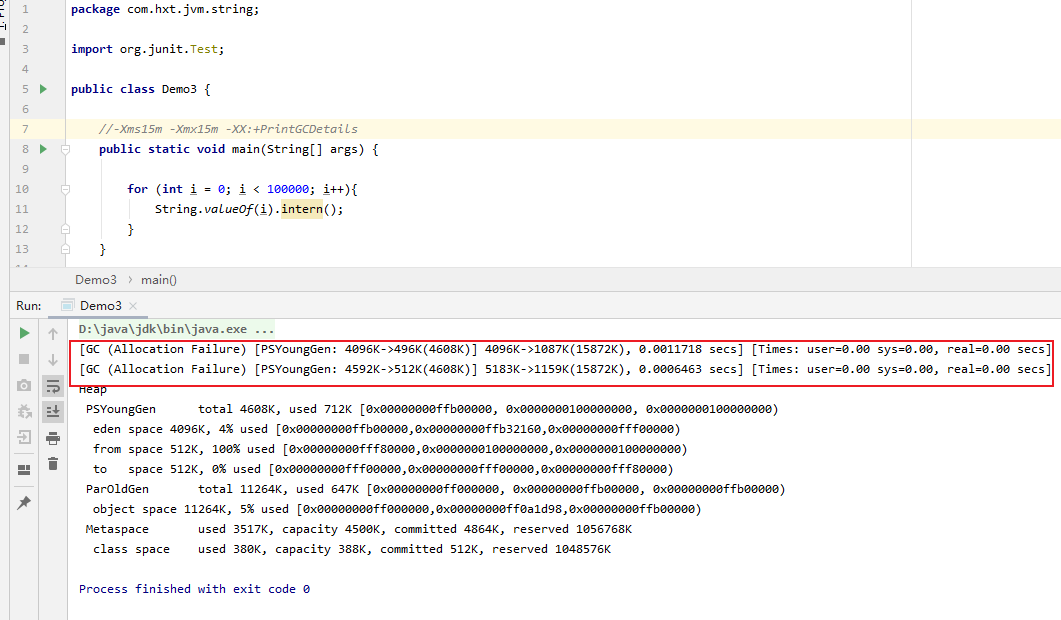Click the ParOldGen total 11264K line
Image resolution: width=1061 pixels, height=620 pixels.
tap(435, 489)
